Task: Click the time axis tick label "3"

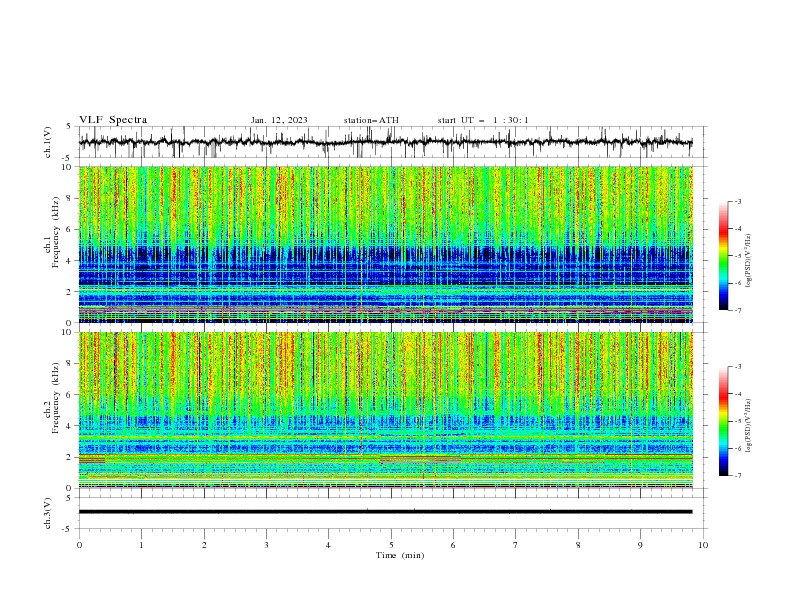Action: tap(266, 545)
